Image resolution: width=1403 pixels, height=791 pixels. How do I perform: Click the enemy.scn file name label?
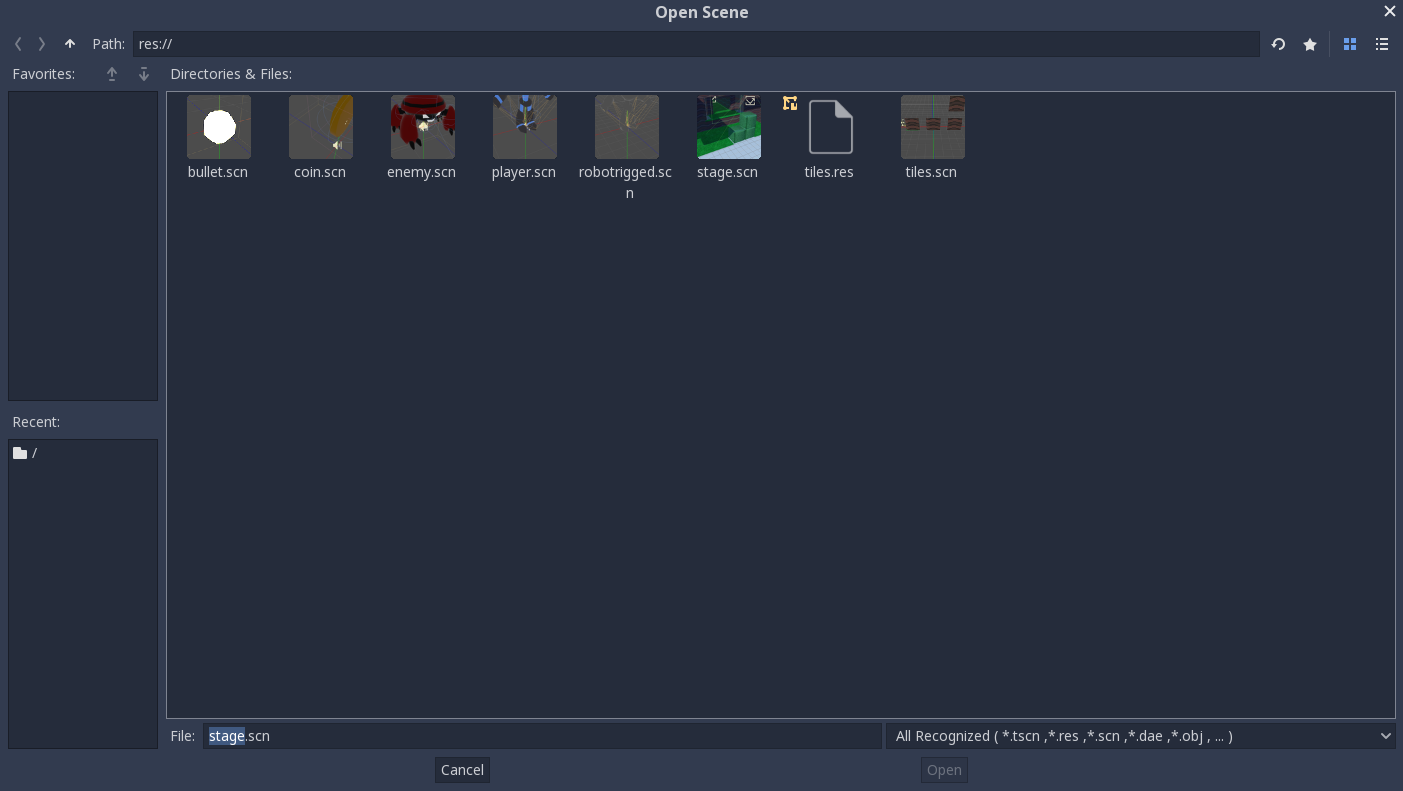(422, 172)
